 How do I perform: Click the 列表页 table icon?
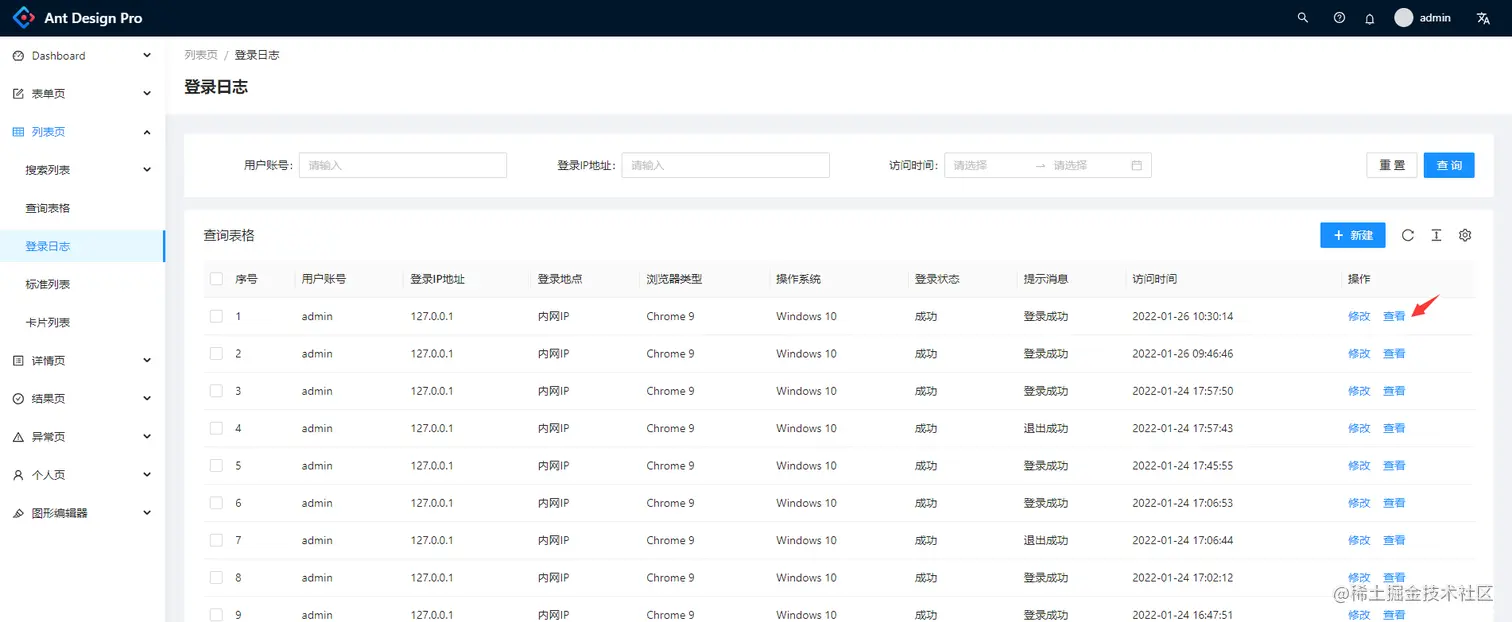point(18,132)
